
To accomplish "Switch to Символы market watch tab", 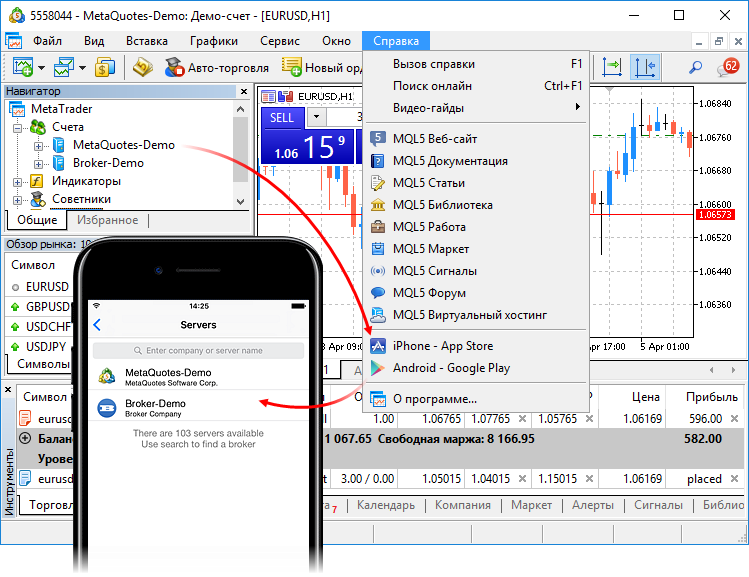I will (43, 364).
